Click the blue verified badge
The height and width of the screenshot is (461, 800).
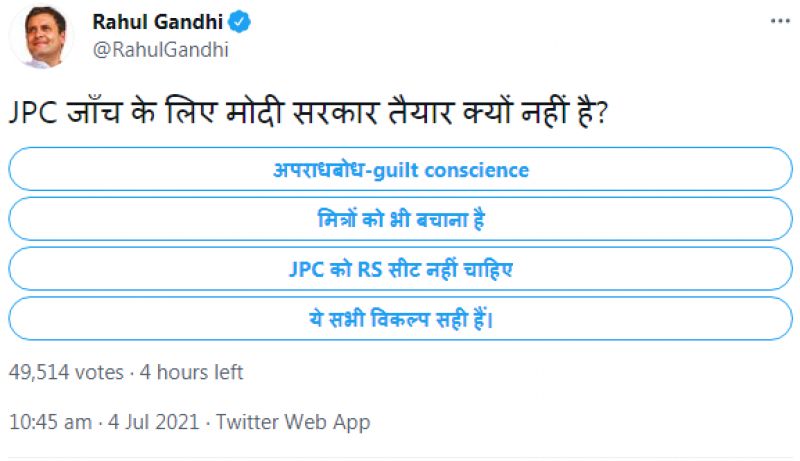240,23
